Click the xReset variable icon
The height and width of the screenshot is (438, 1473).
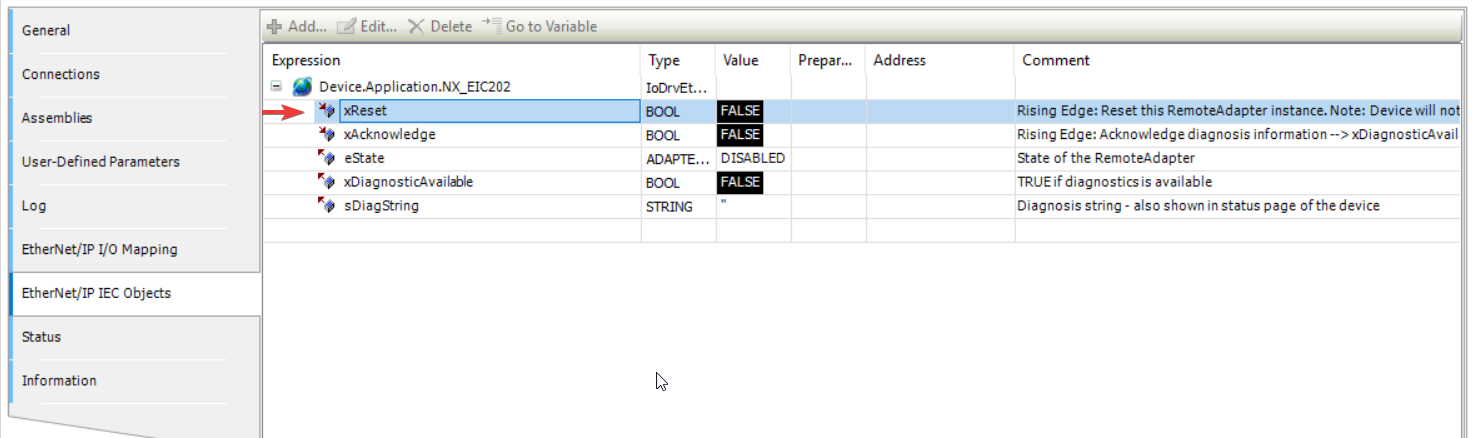(x=326, y=111)
